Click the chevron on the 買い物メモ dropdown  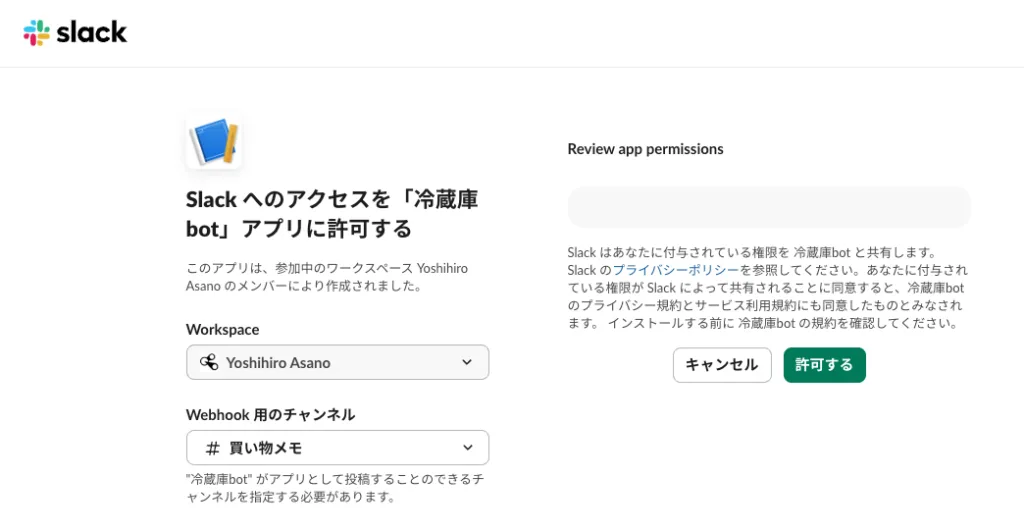[x=468, y=447]
